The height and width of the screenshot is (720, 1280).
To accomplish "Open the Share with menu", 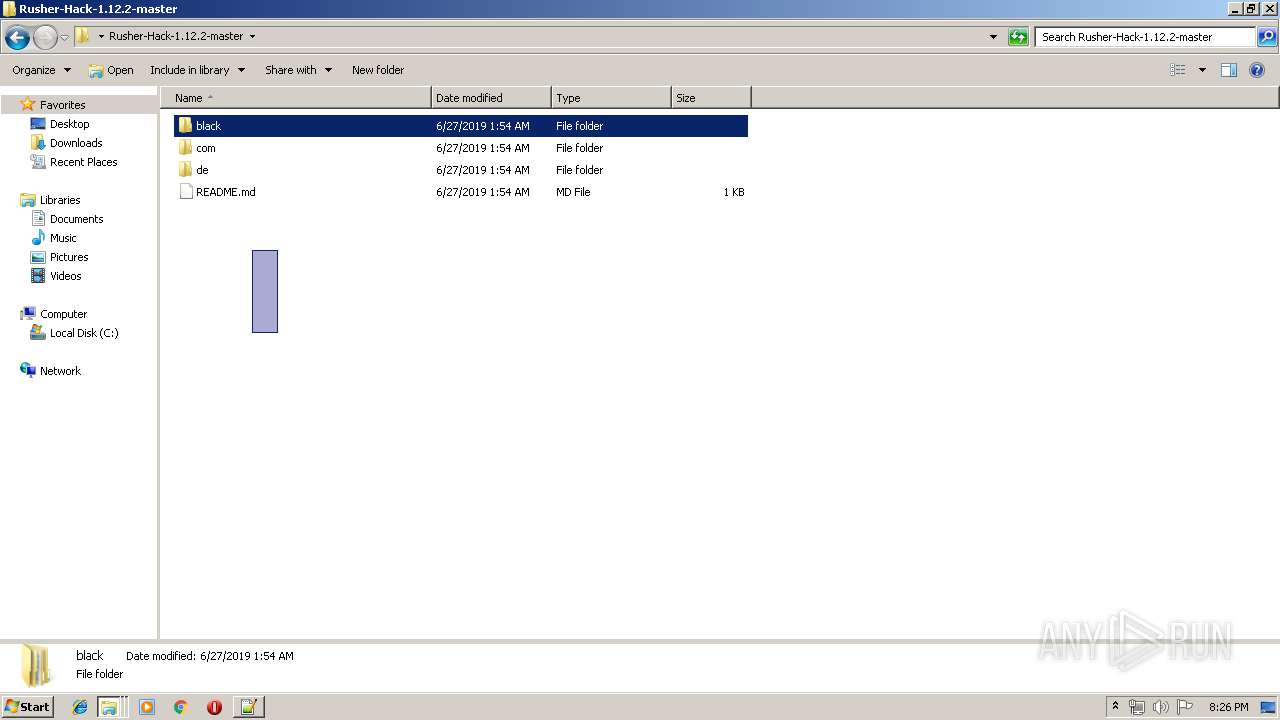I will pyautogui.click(x=298, y=70).
